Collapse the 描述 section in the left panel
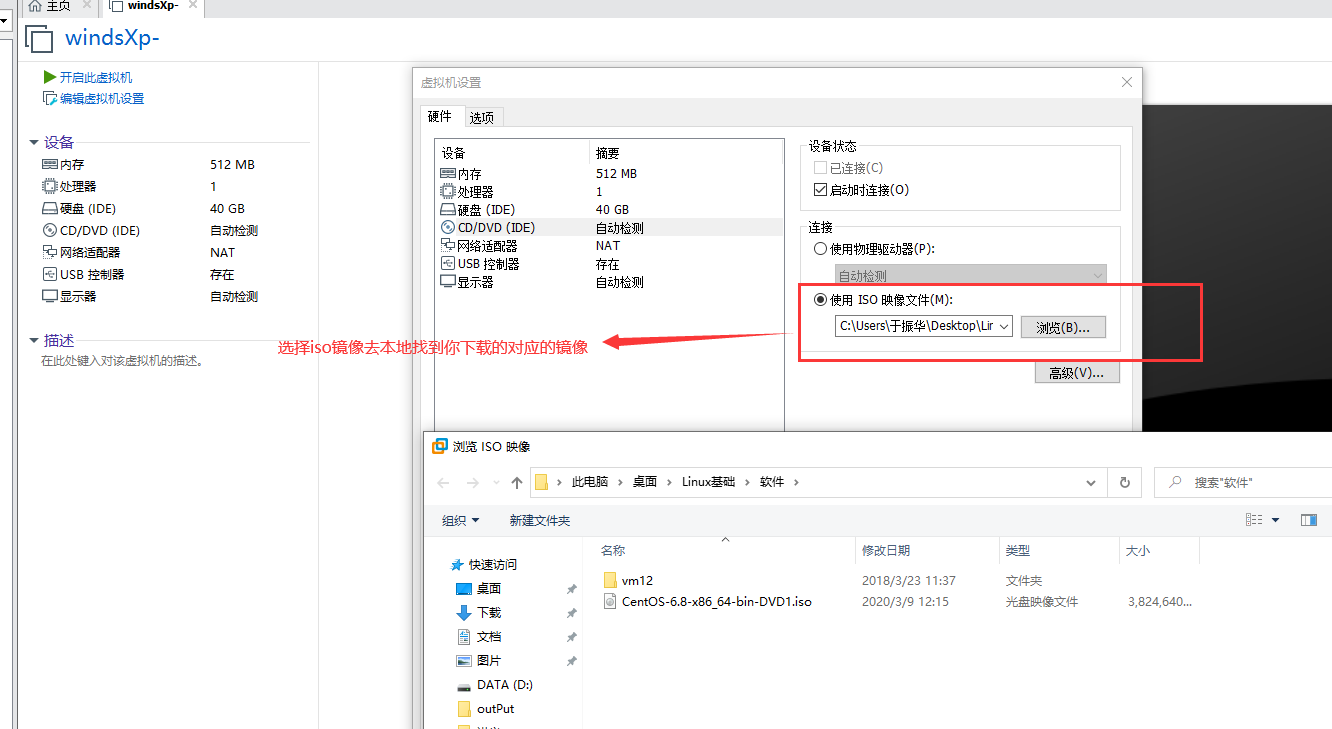Viewport: 1332px width, 729px height. tap(34, 340)
